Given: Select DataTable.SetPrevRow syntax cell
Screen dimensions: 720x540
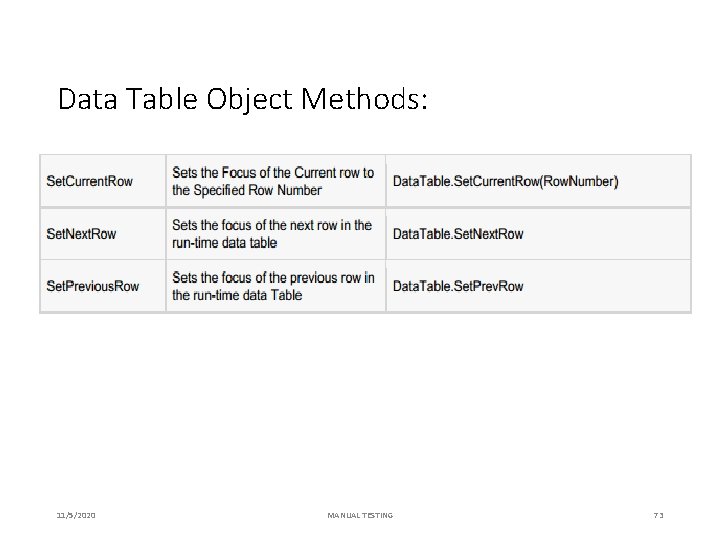Looking at the screenshot, I should click(538, 286).
